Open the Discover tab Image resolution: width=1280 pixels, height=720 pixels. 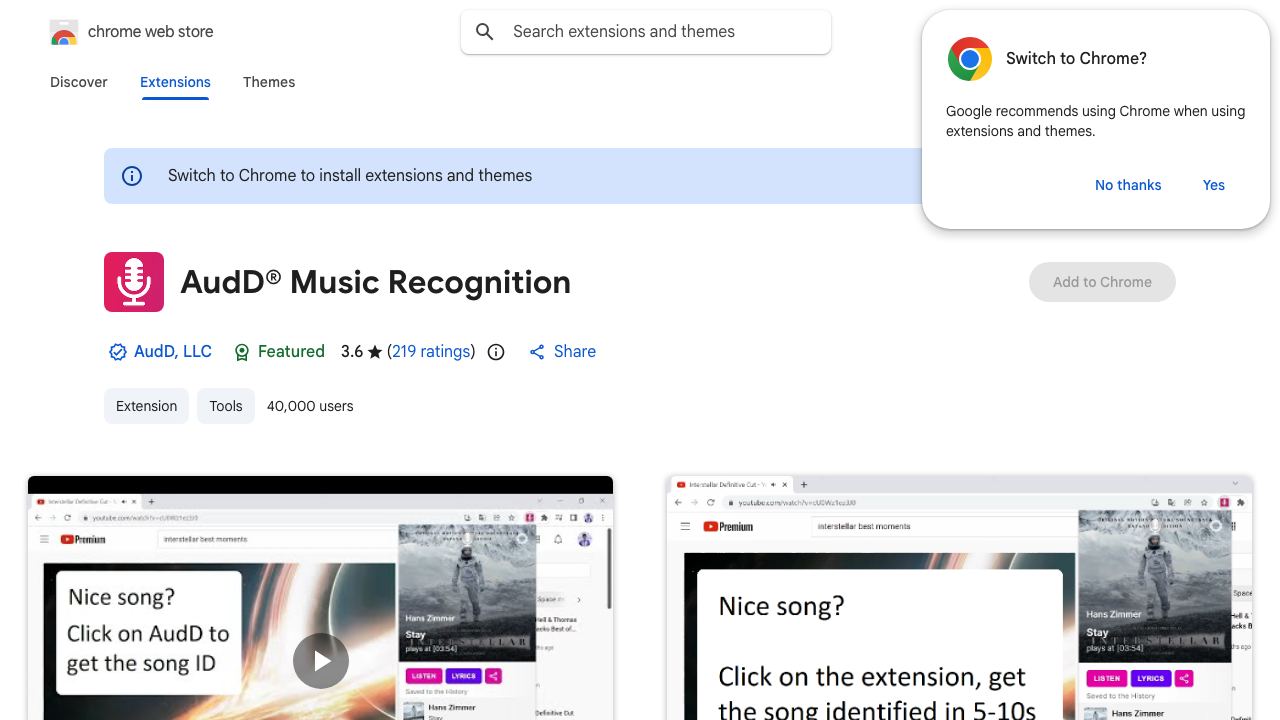pos(79,82)
